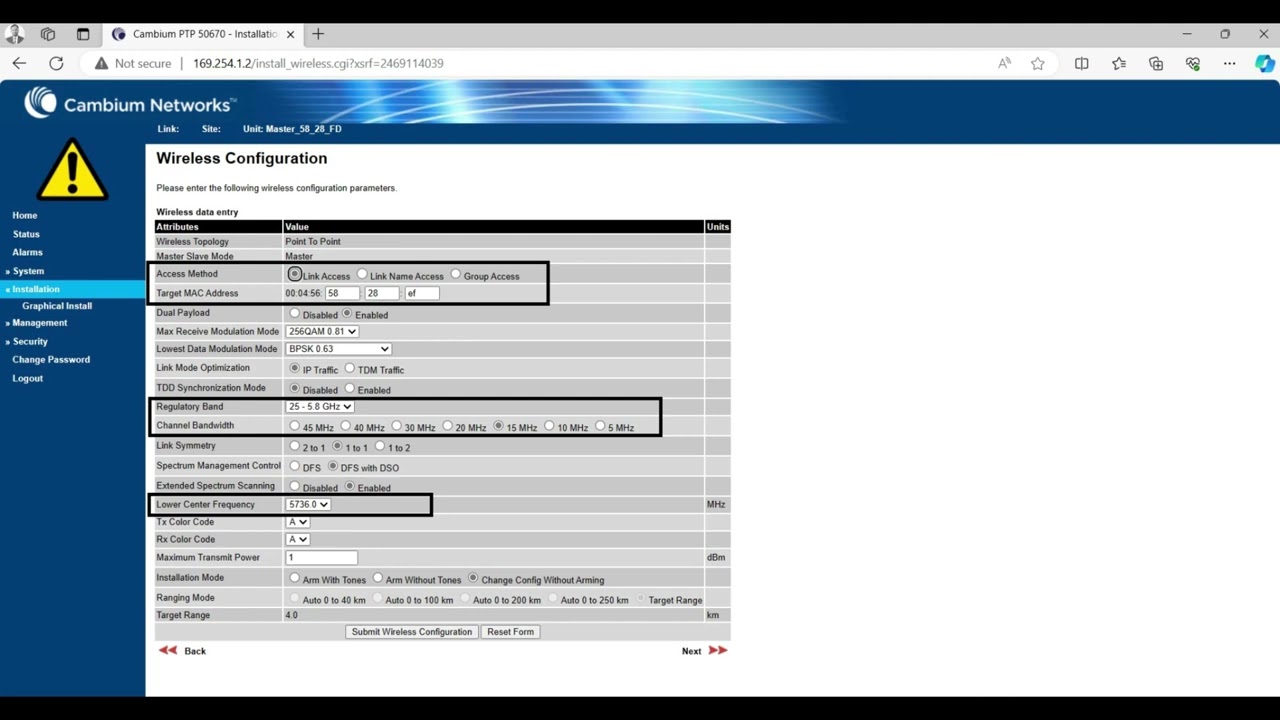Open the workspaces icon in title bar
Image resolution: width=1280 pixels, height=720 pixels.
pyautogui.click(x=48, y=34)
